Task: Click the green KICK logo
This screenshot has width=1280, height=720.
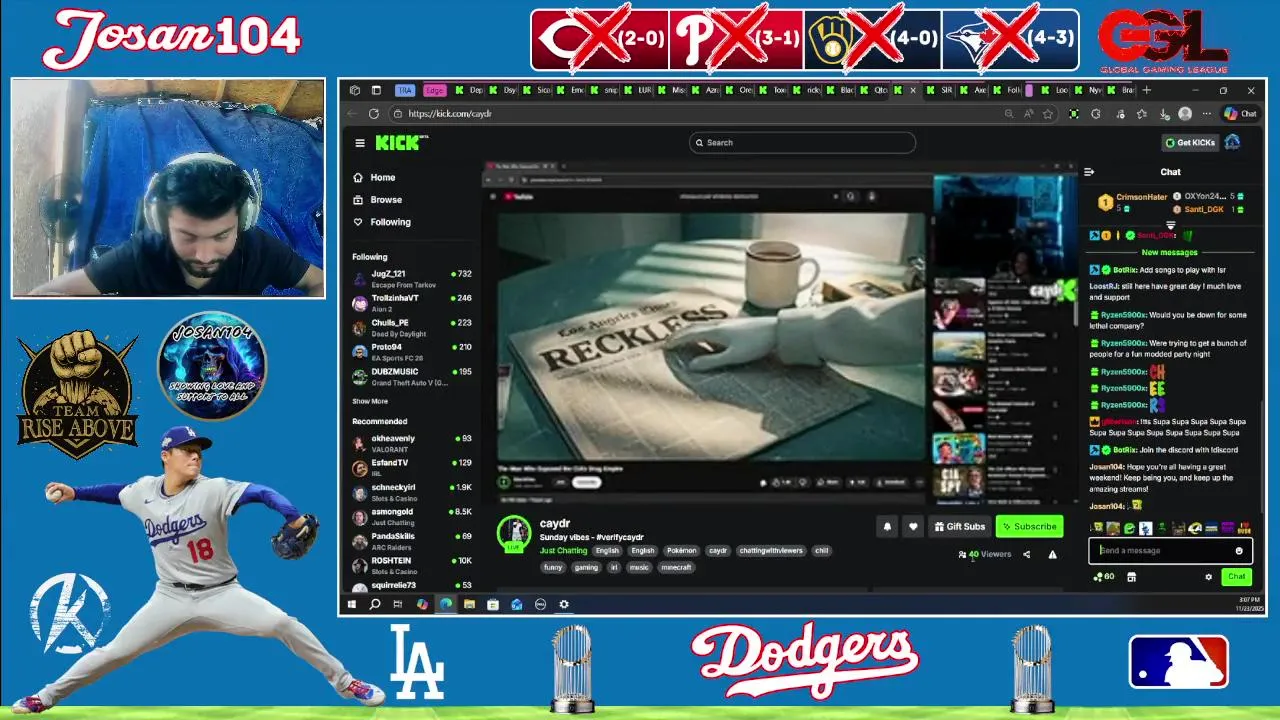Action: click(x=400, y=143)
